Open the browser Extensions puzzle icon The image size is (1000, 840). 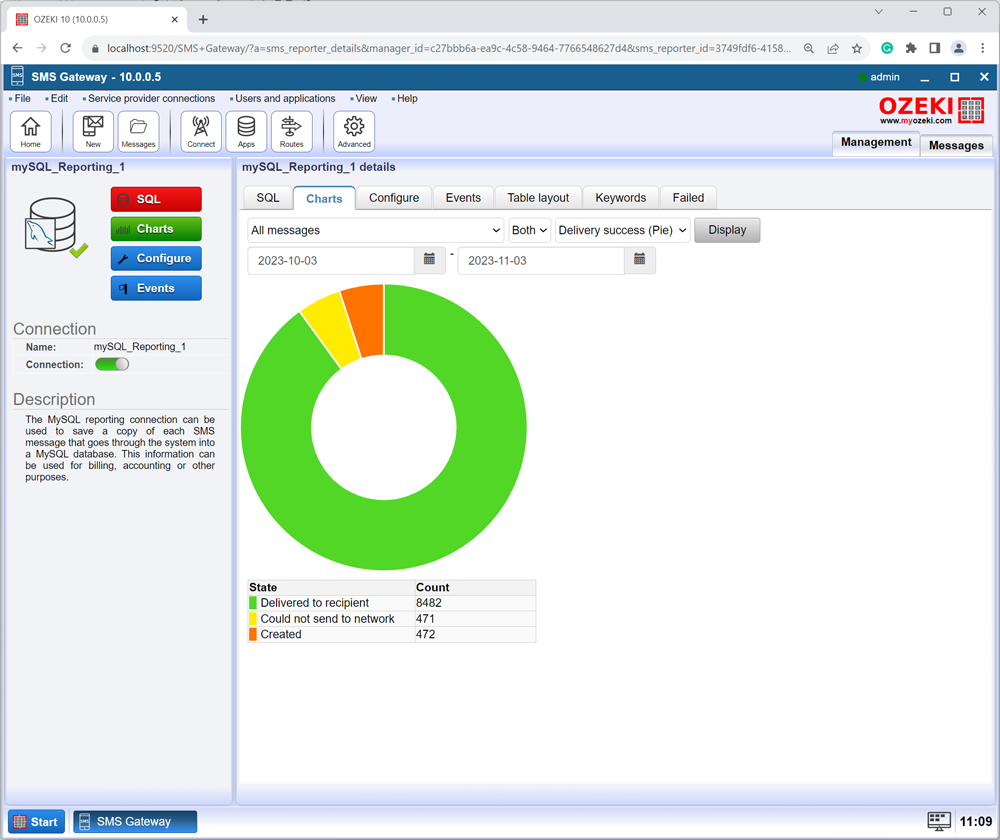tap(911, 48)
